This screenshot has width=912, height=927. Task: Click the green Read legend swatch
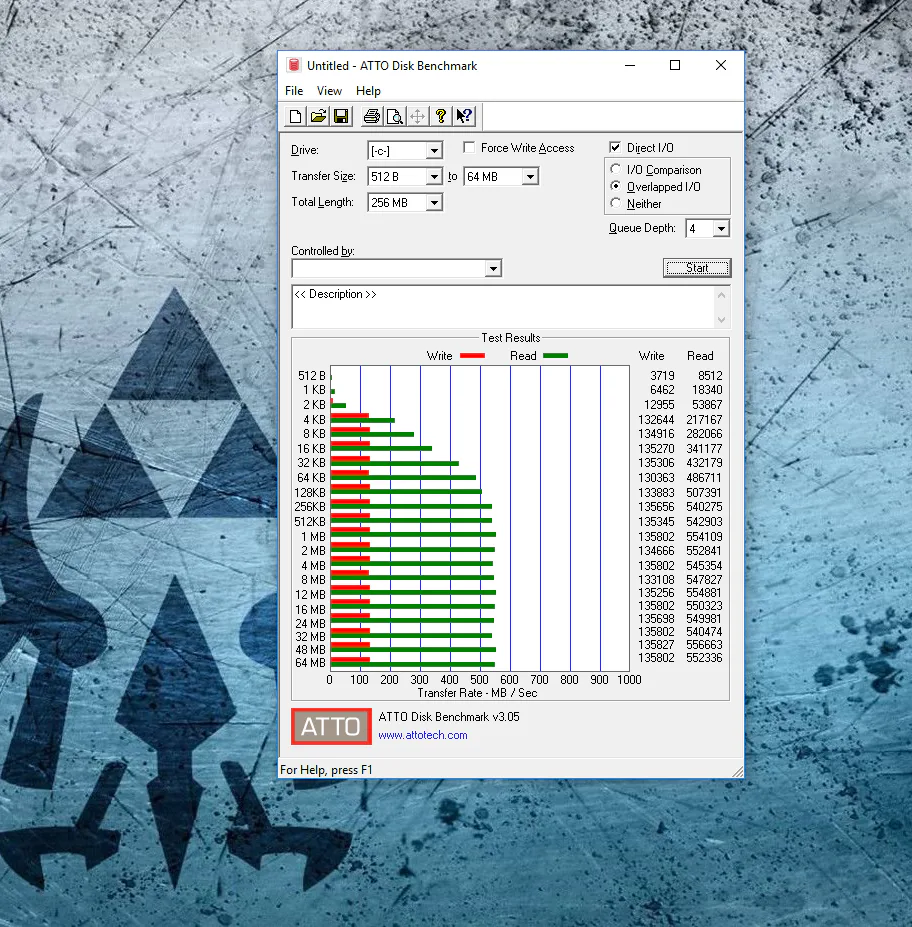[556, 356]
